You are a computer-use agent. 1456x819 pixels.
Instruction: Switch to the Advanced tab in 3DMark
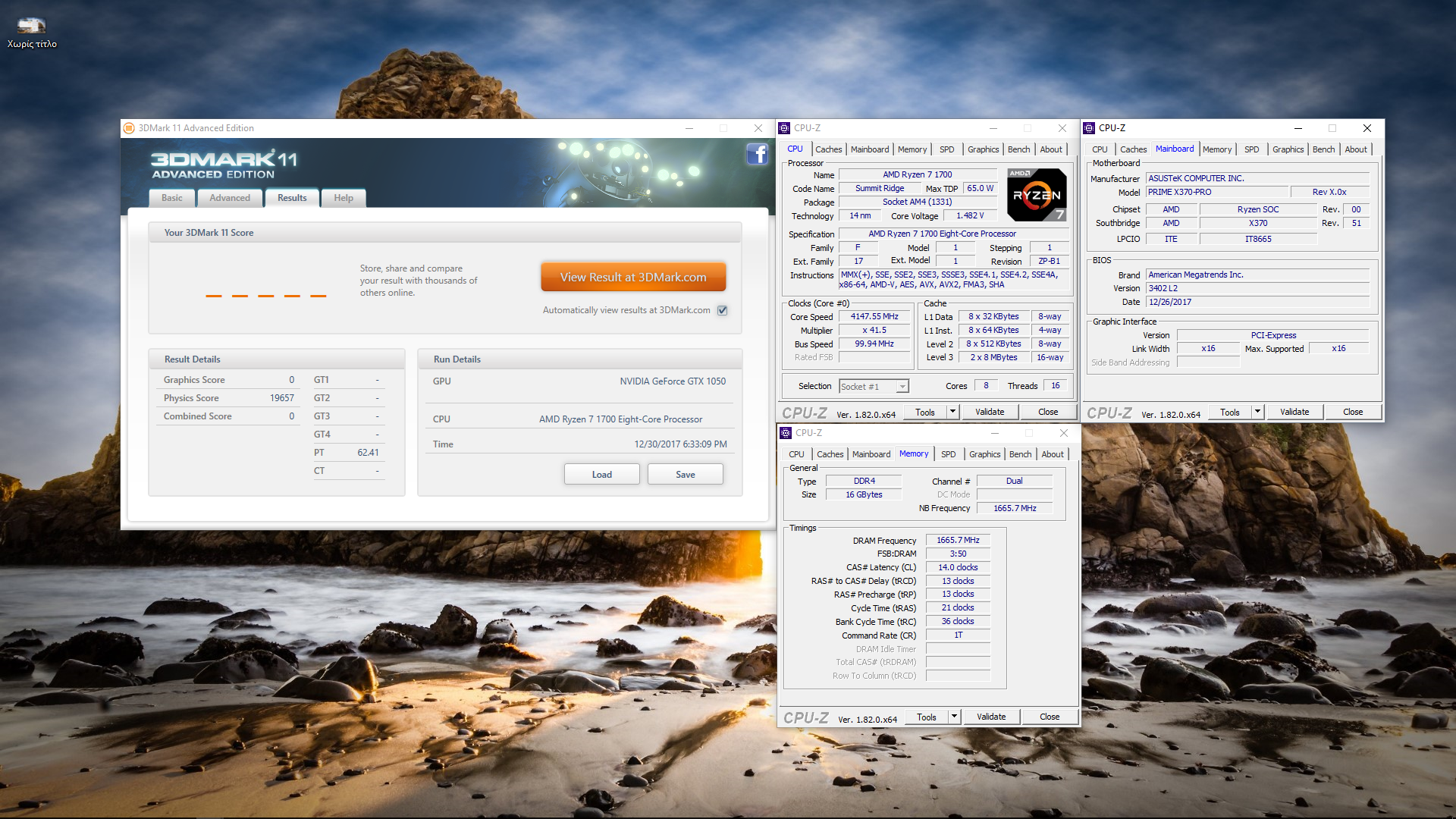pyautogui.click(x=230, y=198)
